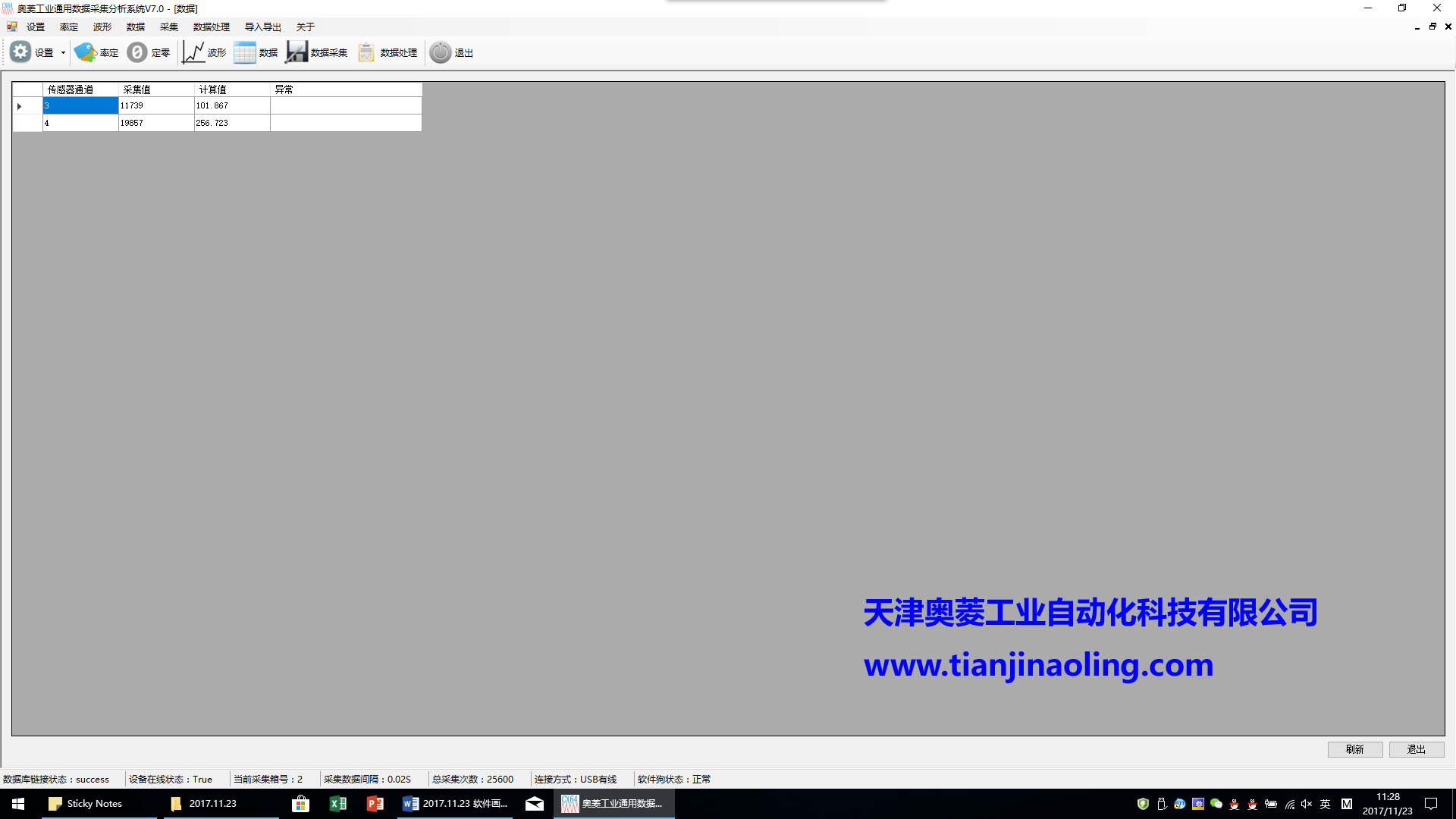This screenshot has width=1456, height=819.
Task: Open the 采集 menu
Action: 169,27
